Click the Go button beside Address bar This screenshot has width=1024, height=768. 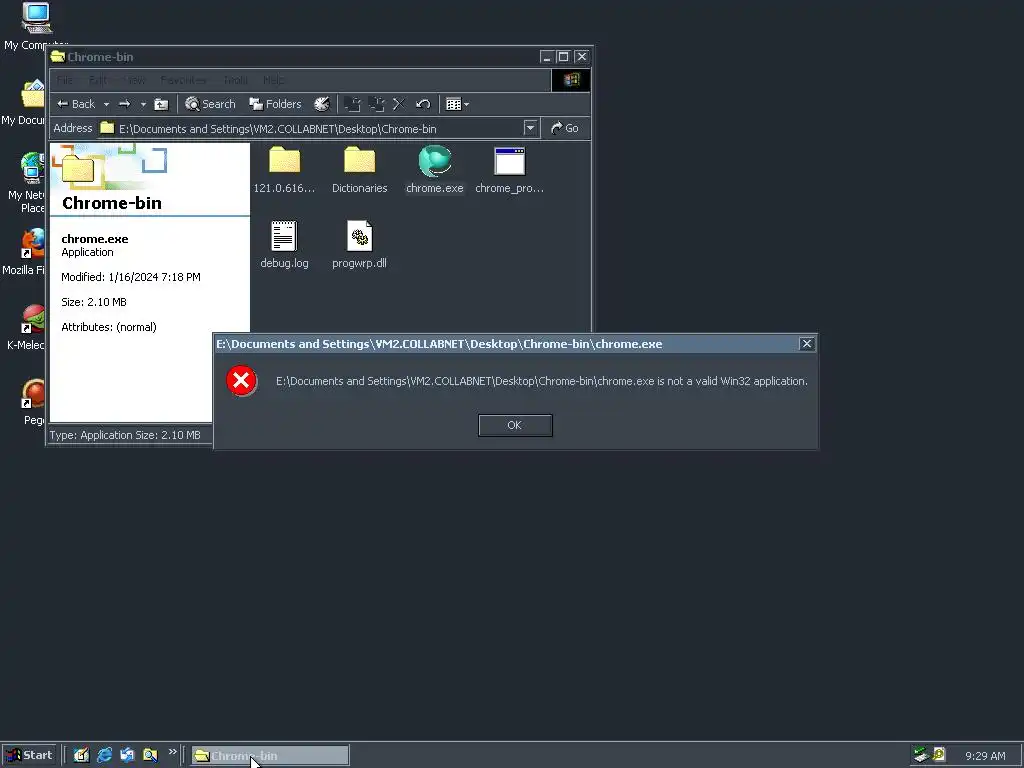[x=565, y=128]
